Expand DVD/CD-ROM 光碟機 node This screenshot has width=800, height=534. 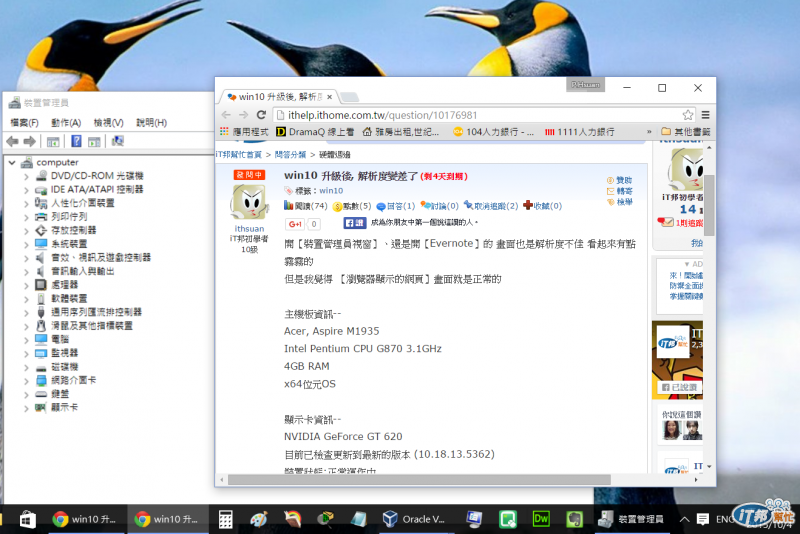click(26, 176)
